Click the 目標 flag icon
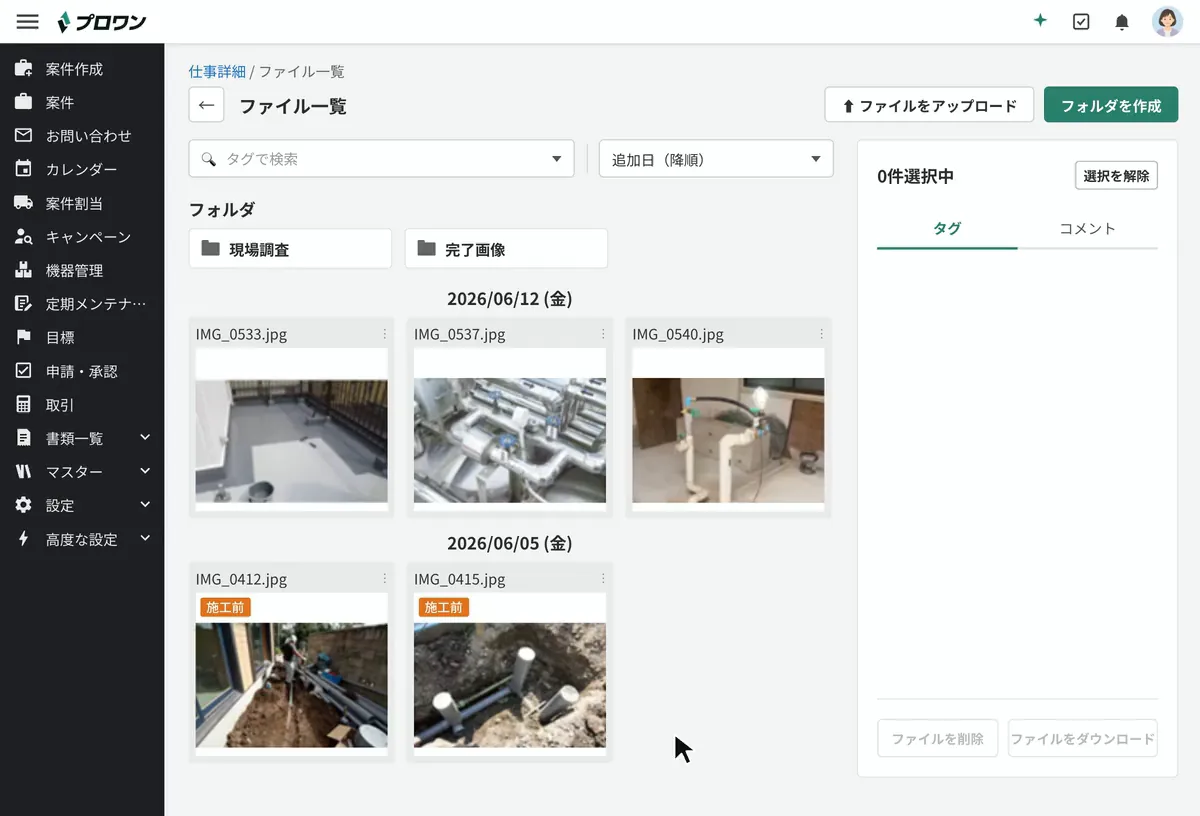 [23, 337]
